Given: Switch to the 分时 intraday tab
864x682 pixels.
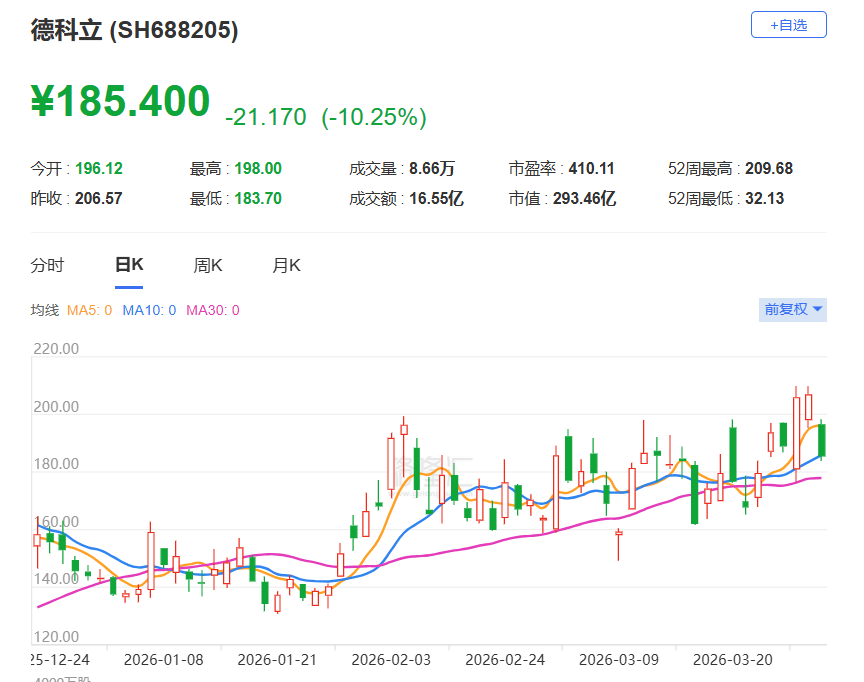Looking at the screenshot, I should click(x=47, y=265).
